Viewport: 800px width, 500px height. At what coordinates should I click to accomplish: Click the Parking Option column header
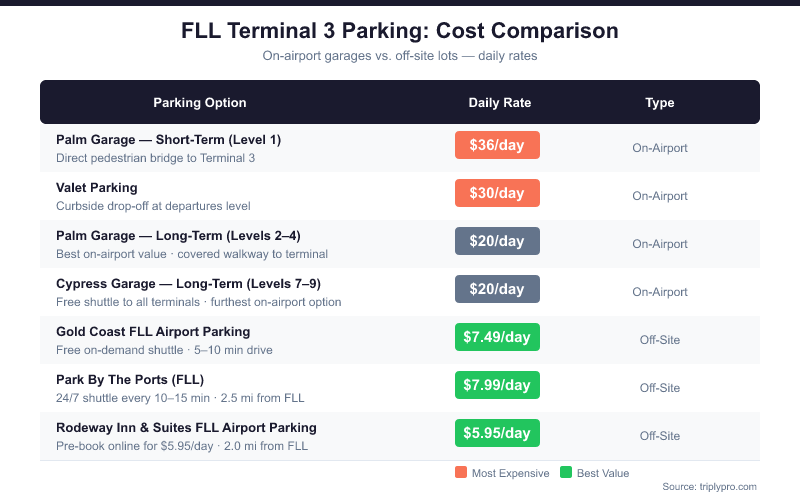(200, 103)
